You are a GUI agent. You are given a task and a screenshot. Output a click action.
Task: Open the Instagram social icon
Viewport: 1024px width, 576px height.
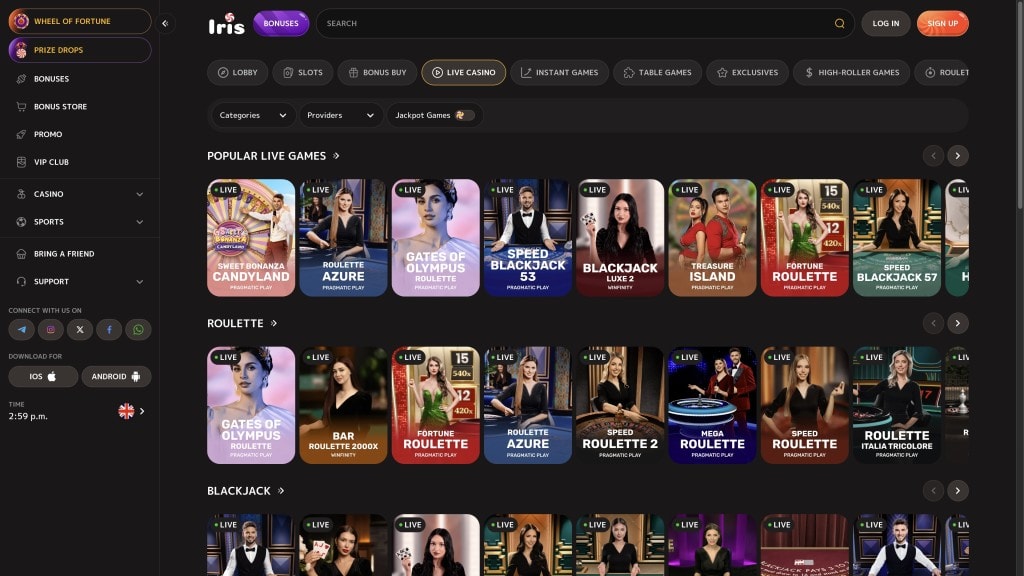click(x=50, y=330)
